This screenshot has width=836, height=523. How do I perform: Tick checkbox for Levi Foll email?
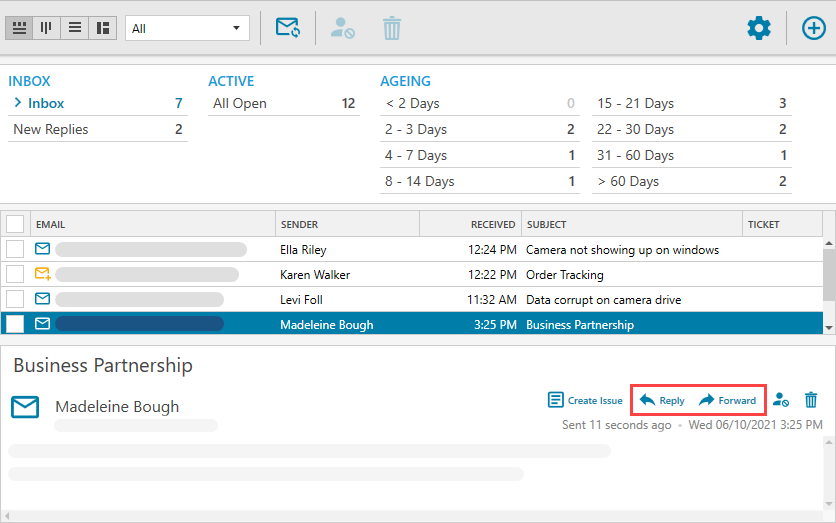(x=15, y=299)
